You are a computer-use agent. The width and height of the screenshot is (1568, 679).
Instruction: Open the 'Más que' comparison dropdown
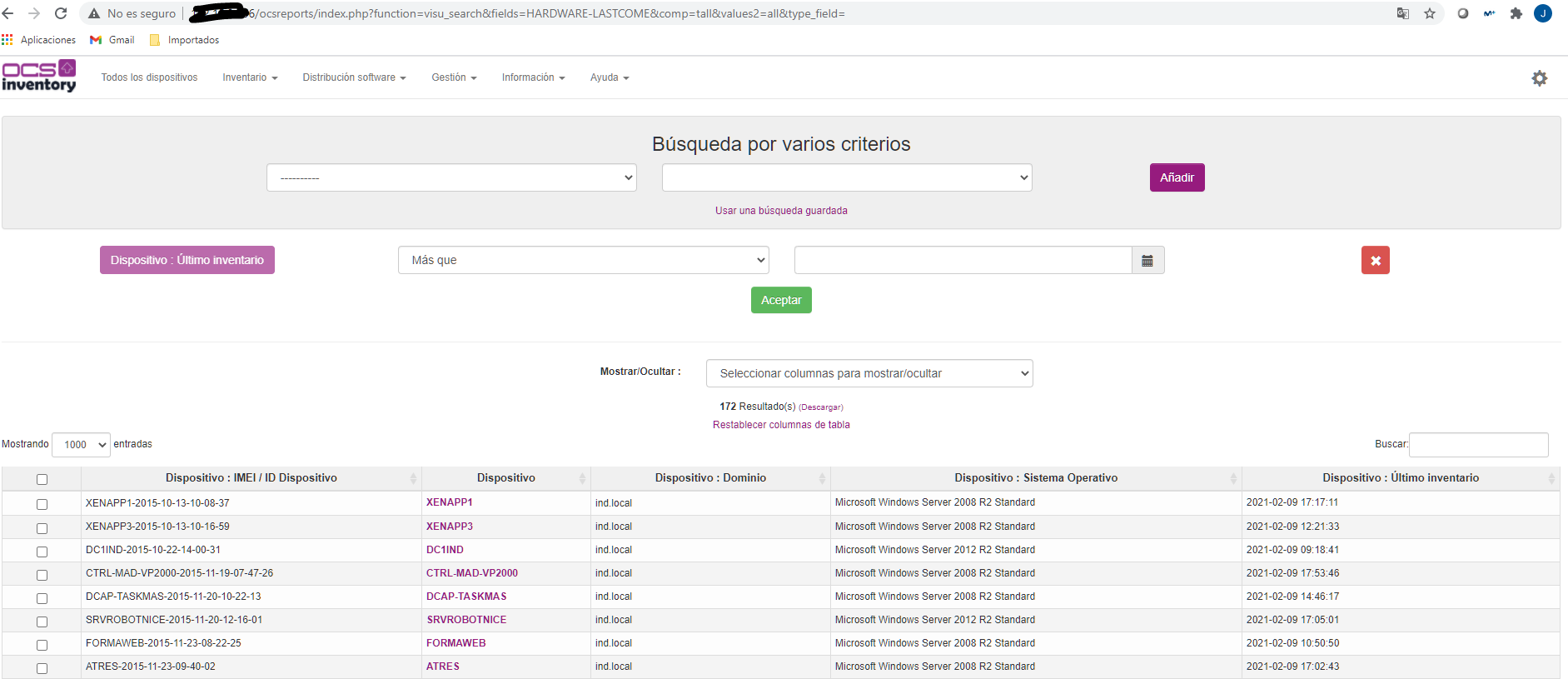click(583, 260)
